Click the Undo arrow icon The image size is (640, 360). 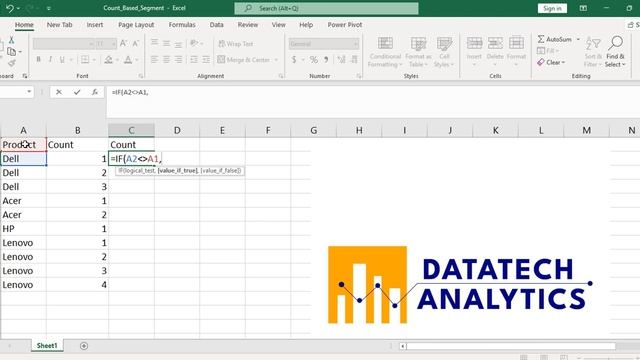(9, 8)
